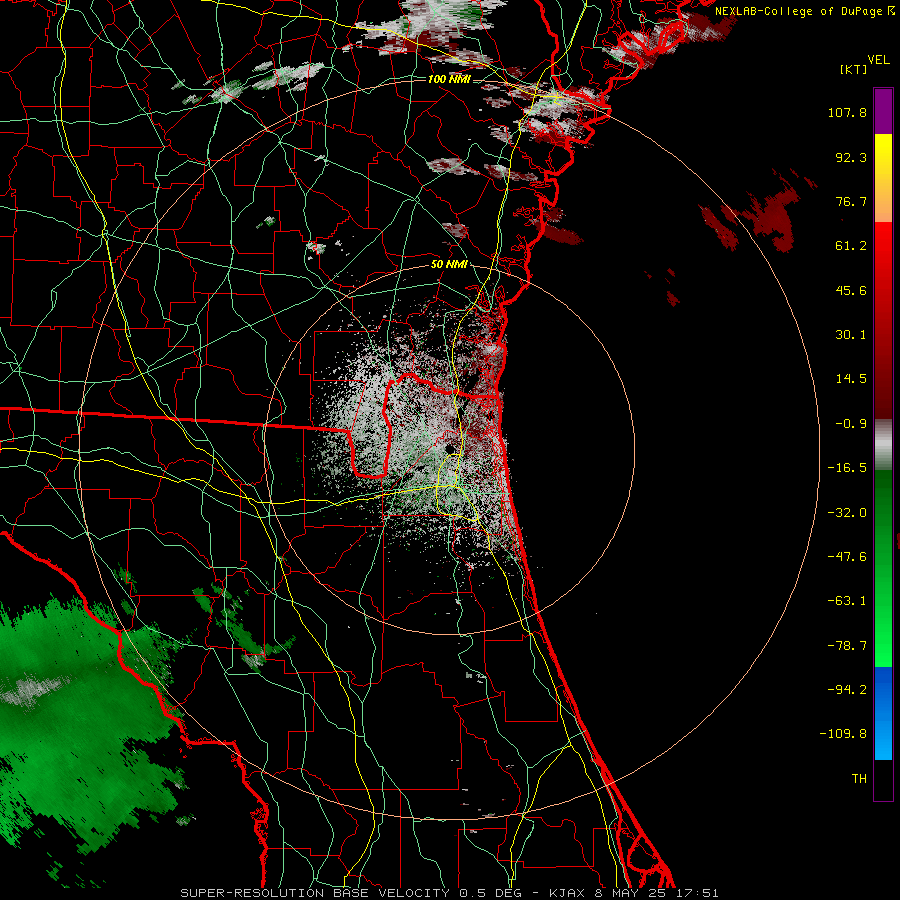The width and height of the screenshot is (900, 900).
Task: Select the -63.1 value on the velocity scale
Action: coord(847,601)
